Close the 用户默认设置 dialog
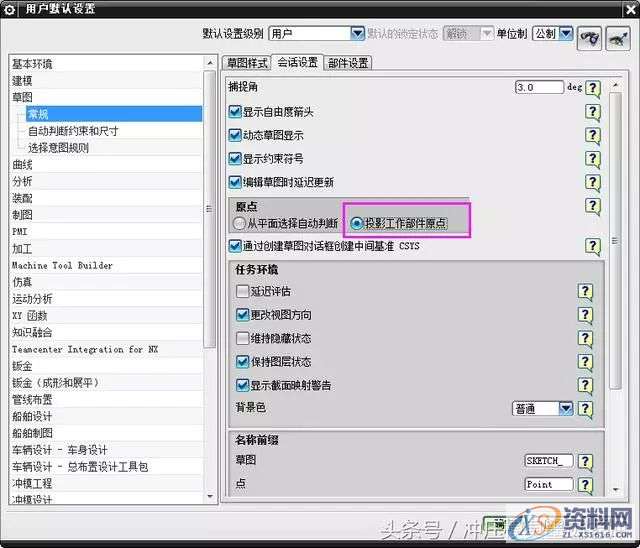Viewport: 640px width, 548px height. click(x=631, y=9)
